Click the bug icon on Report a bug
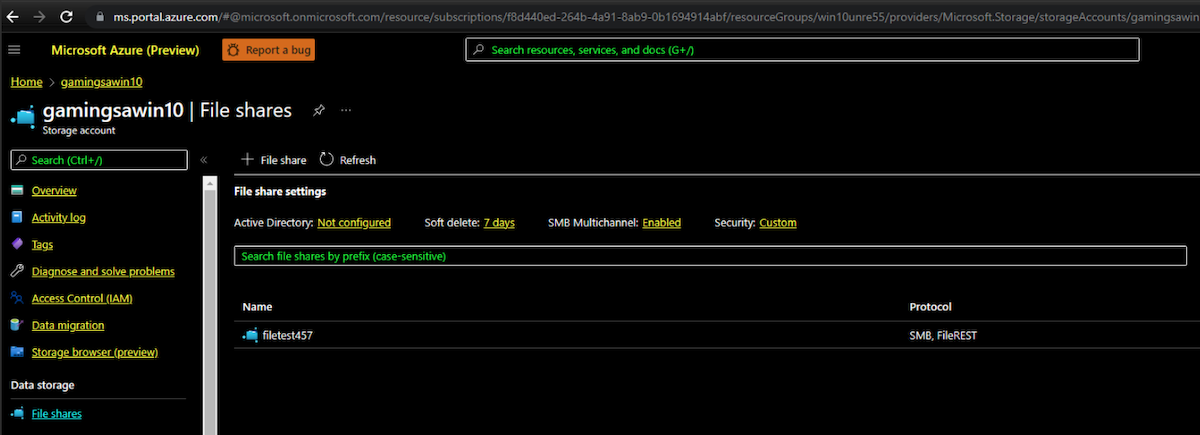1200x435 pixels. point(232,50)
